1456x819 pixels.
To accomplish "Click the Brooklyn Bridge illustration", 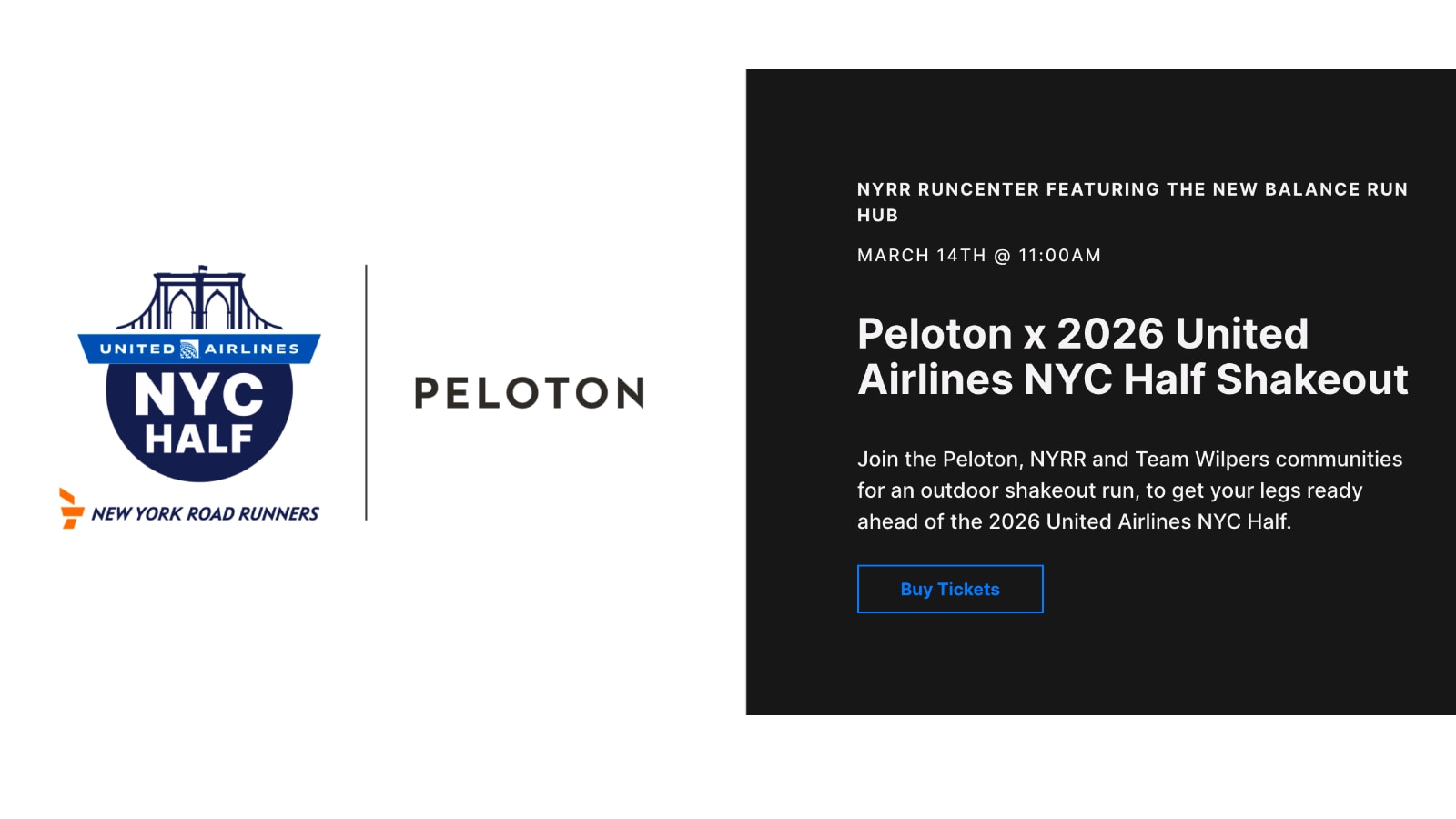I will coord(199,300).
